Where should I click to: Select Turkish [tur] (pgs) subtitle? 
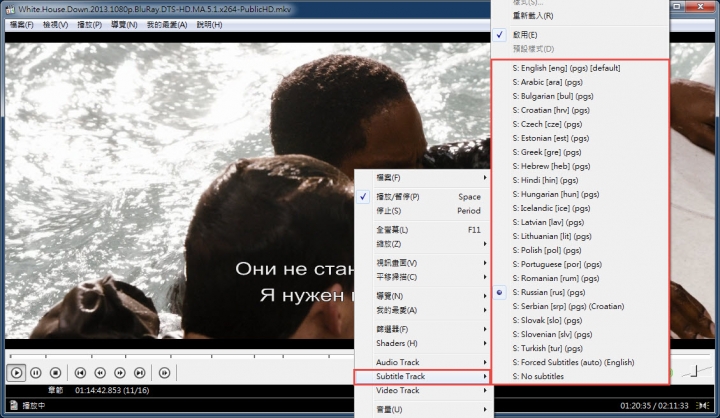[580, 348]
